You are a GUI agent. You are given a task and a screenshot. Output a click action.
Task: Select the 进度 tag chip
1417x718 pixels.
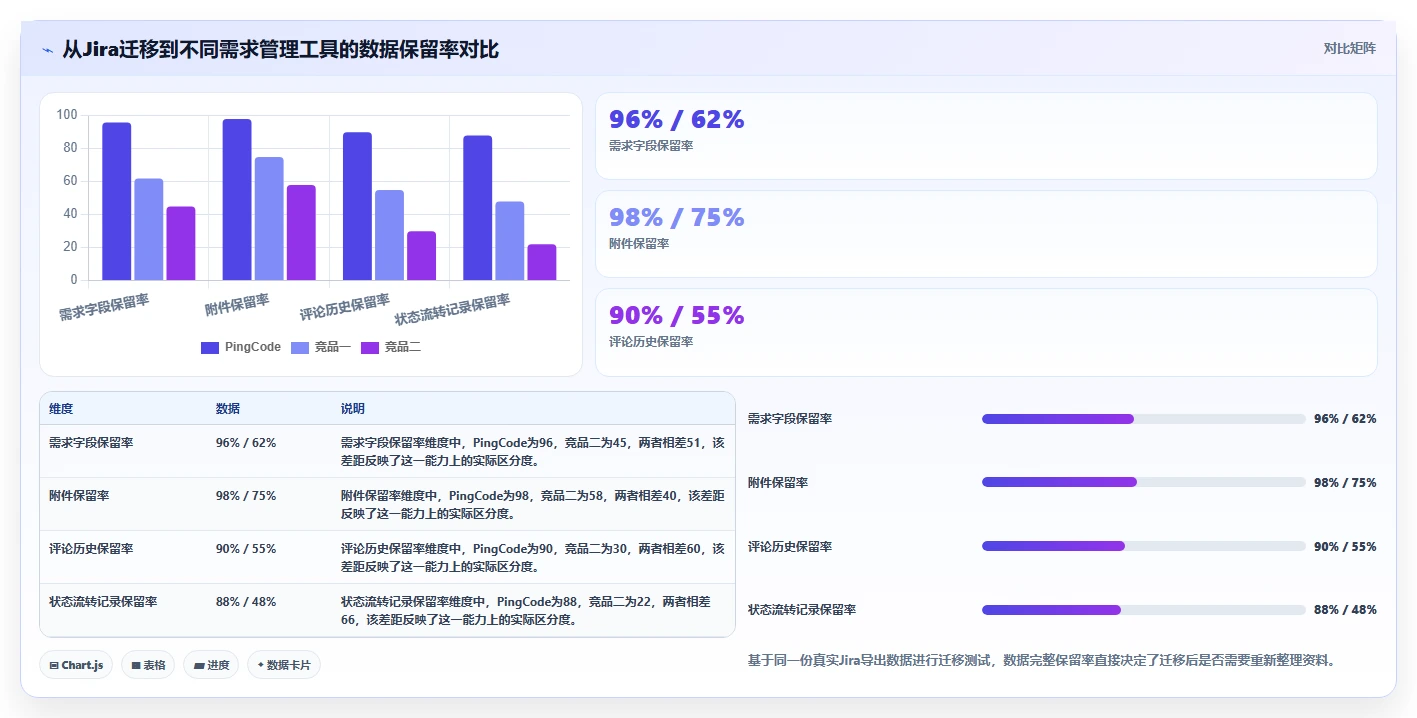[211, 665]
